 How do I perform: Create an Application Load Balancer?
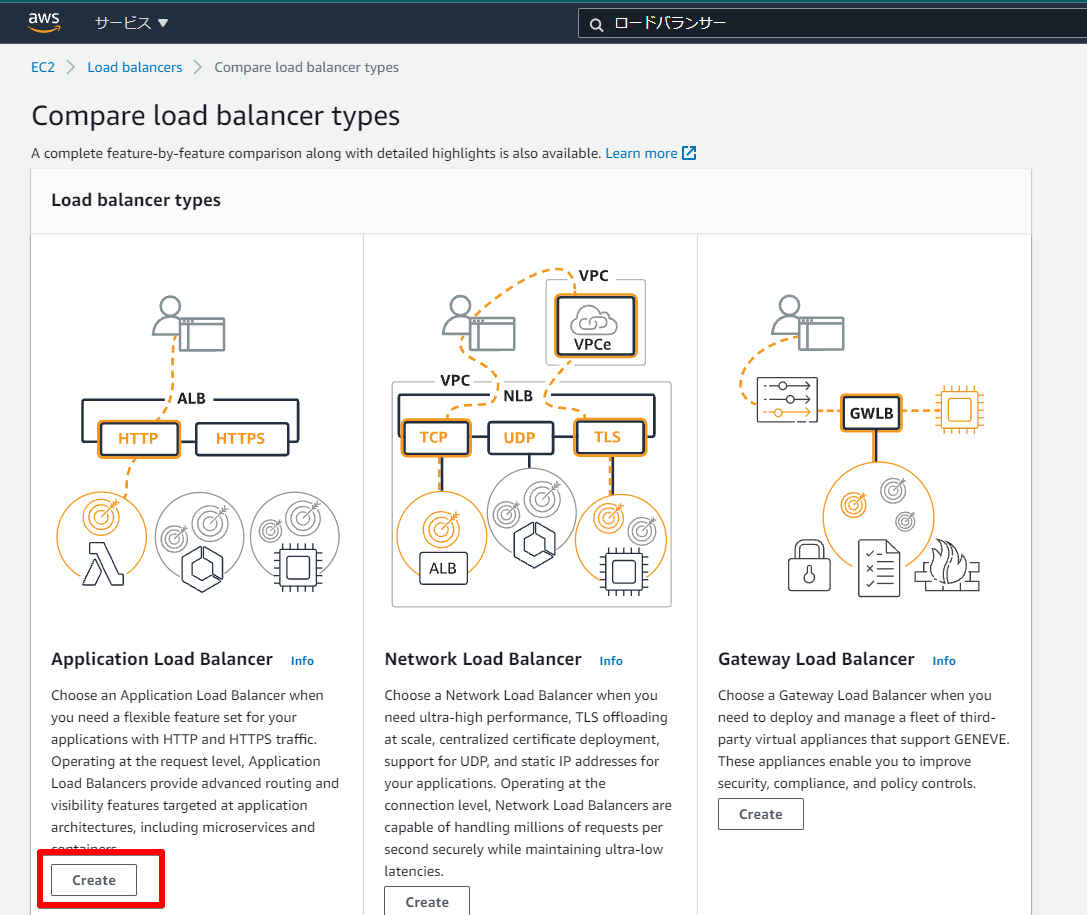94,880
